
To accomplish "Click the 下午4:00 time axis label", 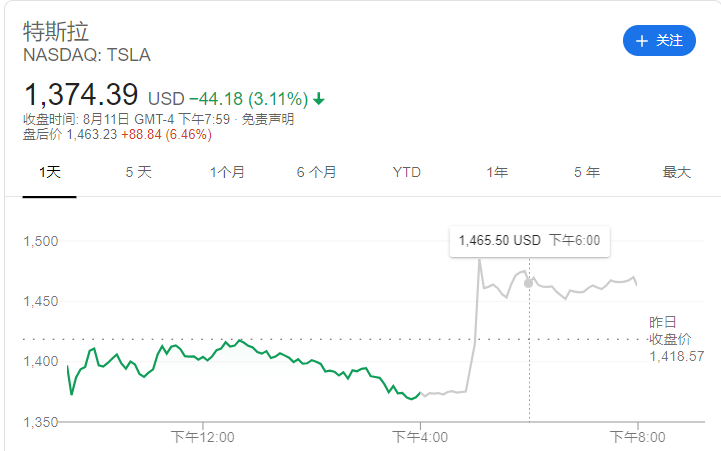I will tap(420, 436).
